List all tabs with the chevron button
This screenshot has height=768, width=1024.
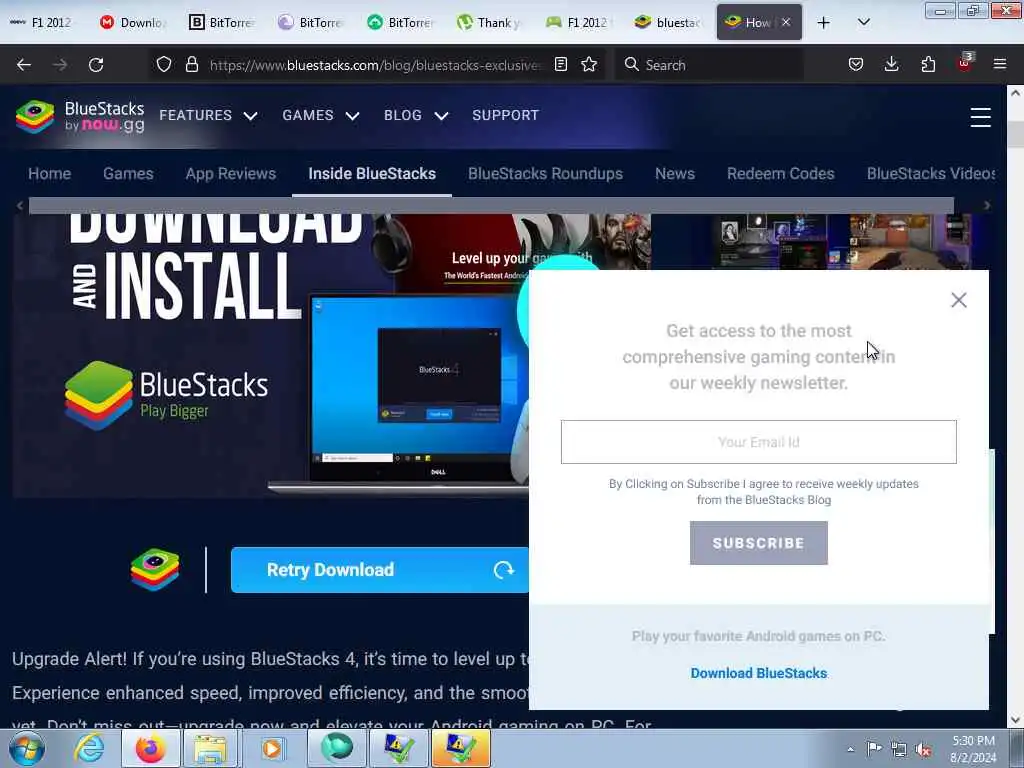click(863, 22)
